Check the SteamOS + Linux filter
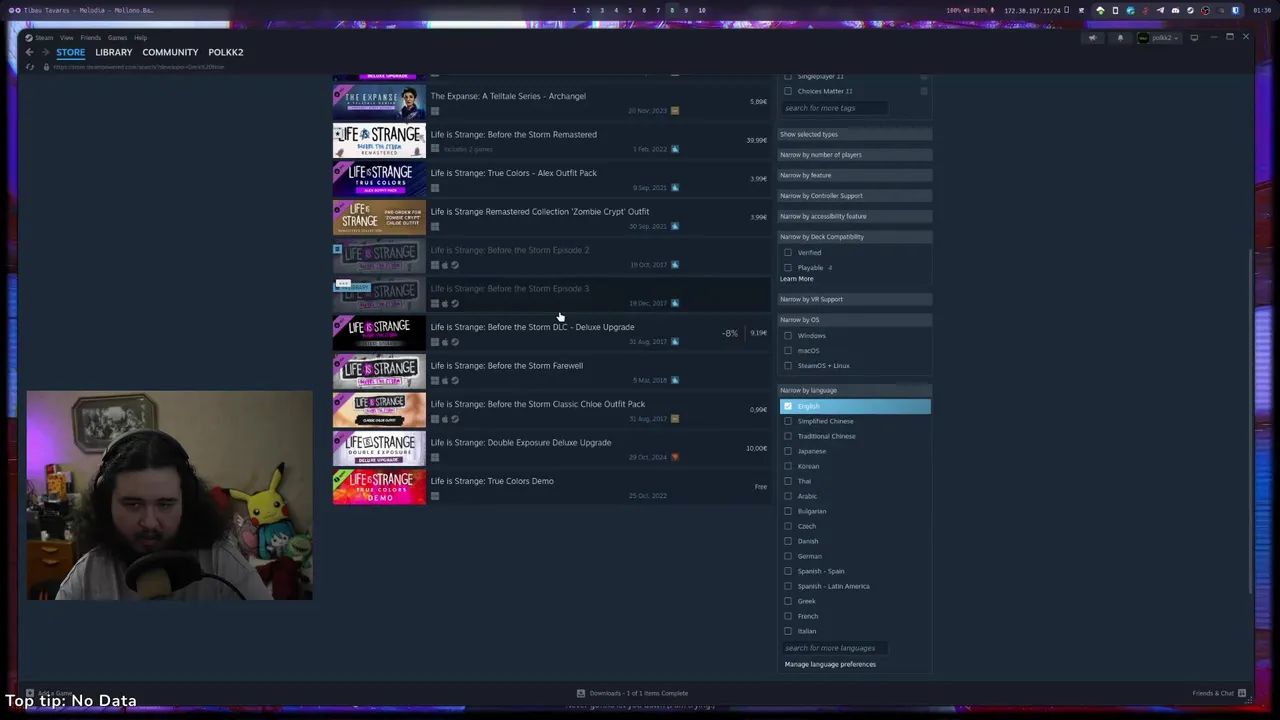This screenshot has width=1280, height=720. pos(788,366)
